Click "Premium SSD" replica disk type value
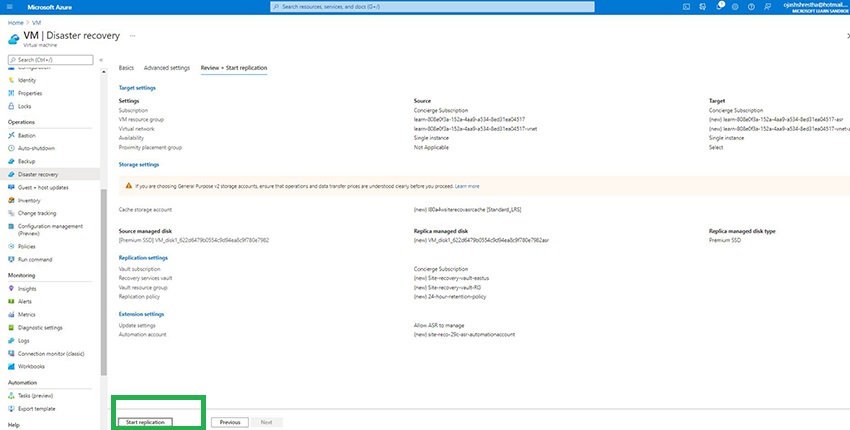This screenshot has height=430, width=850. 725,240
